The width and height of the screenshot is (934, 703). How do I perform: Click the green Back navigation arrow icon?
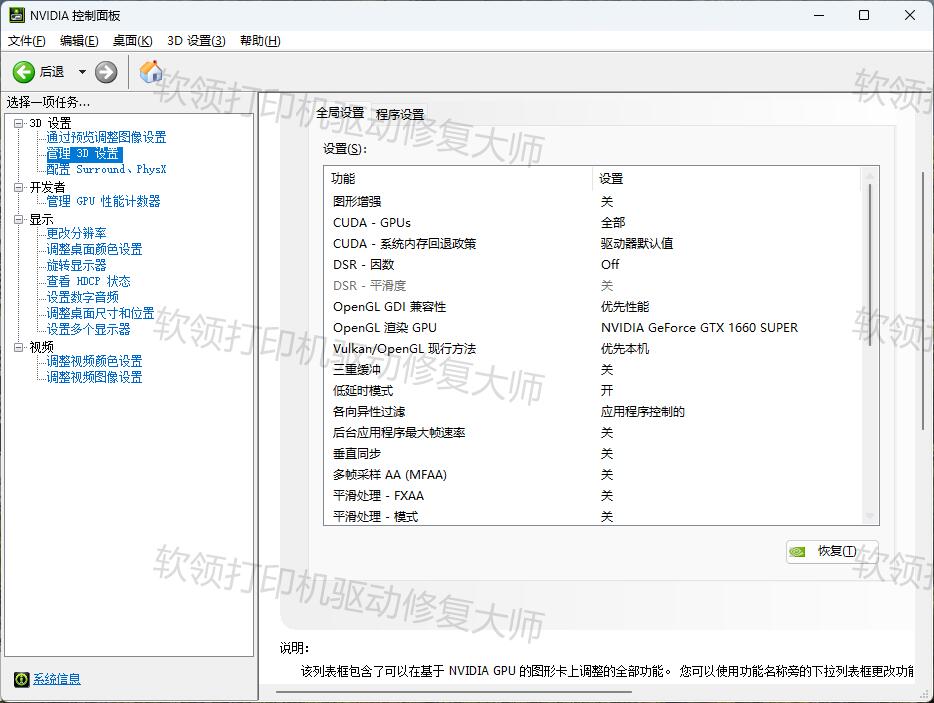tap(22, 71)
